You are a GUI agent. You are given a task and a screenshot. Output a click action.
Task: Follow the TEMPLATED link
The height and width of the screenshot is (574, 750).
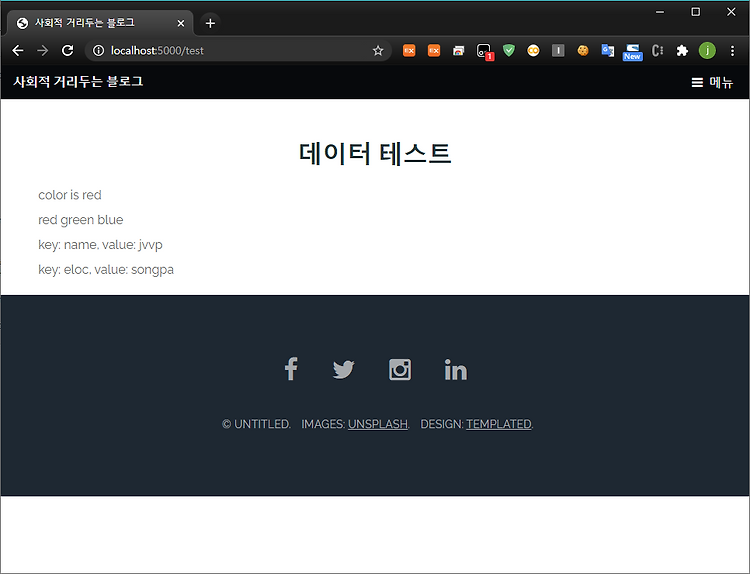point(498,424)
